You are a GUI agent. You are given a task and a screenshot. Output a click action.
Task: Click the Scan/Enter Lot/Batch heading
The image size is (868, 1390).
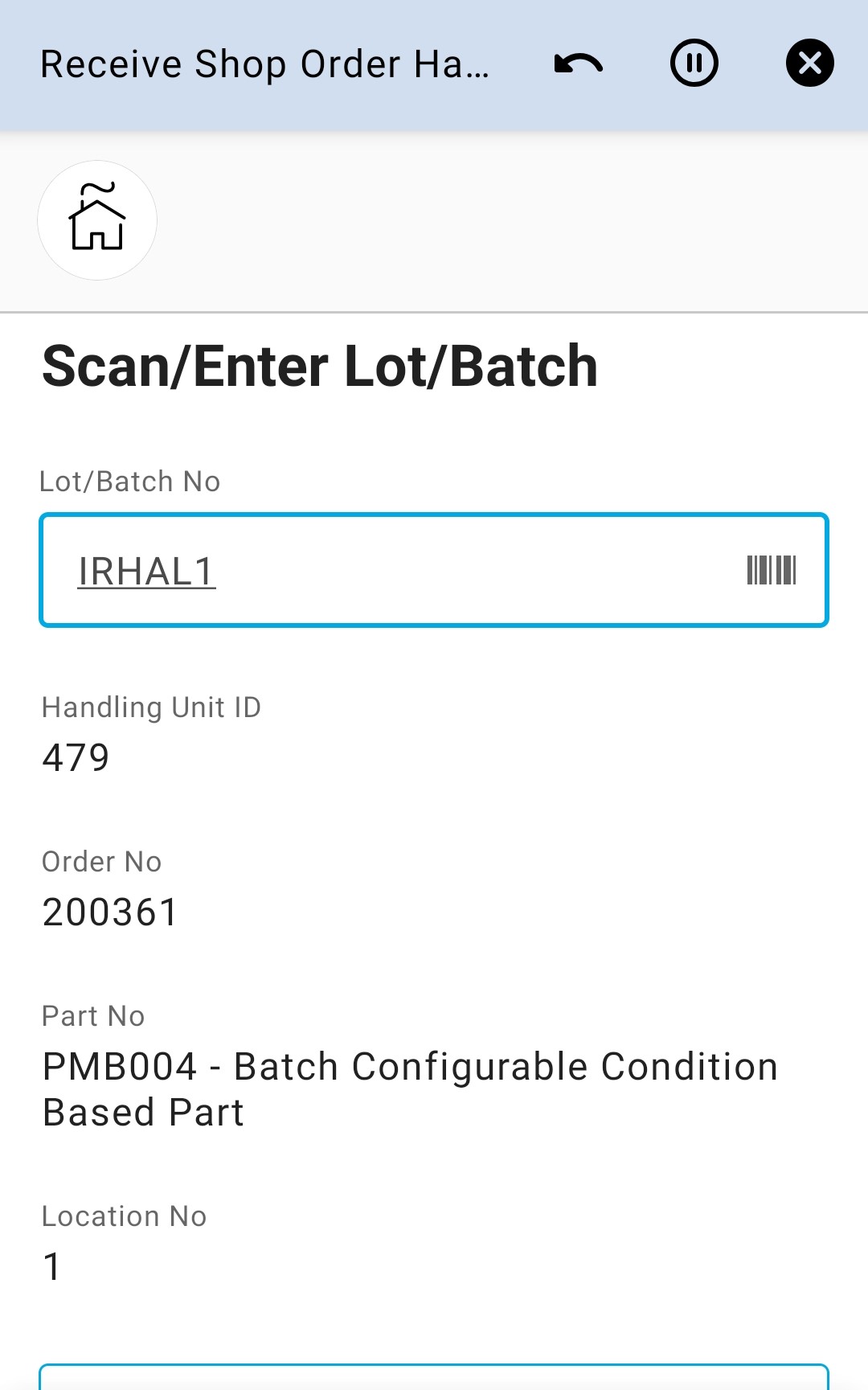point(320,367)
